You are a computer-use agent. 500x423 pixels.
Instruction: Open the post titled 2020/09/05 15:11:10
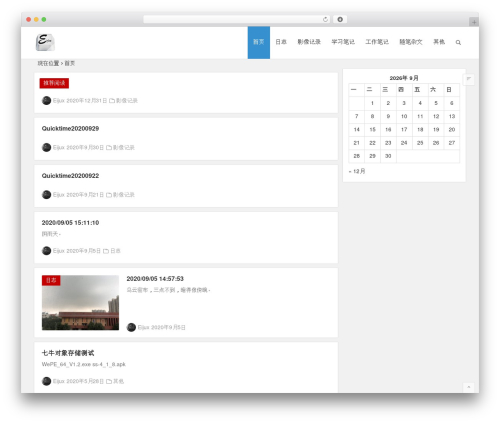coord(70,223)
